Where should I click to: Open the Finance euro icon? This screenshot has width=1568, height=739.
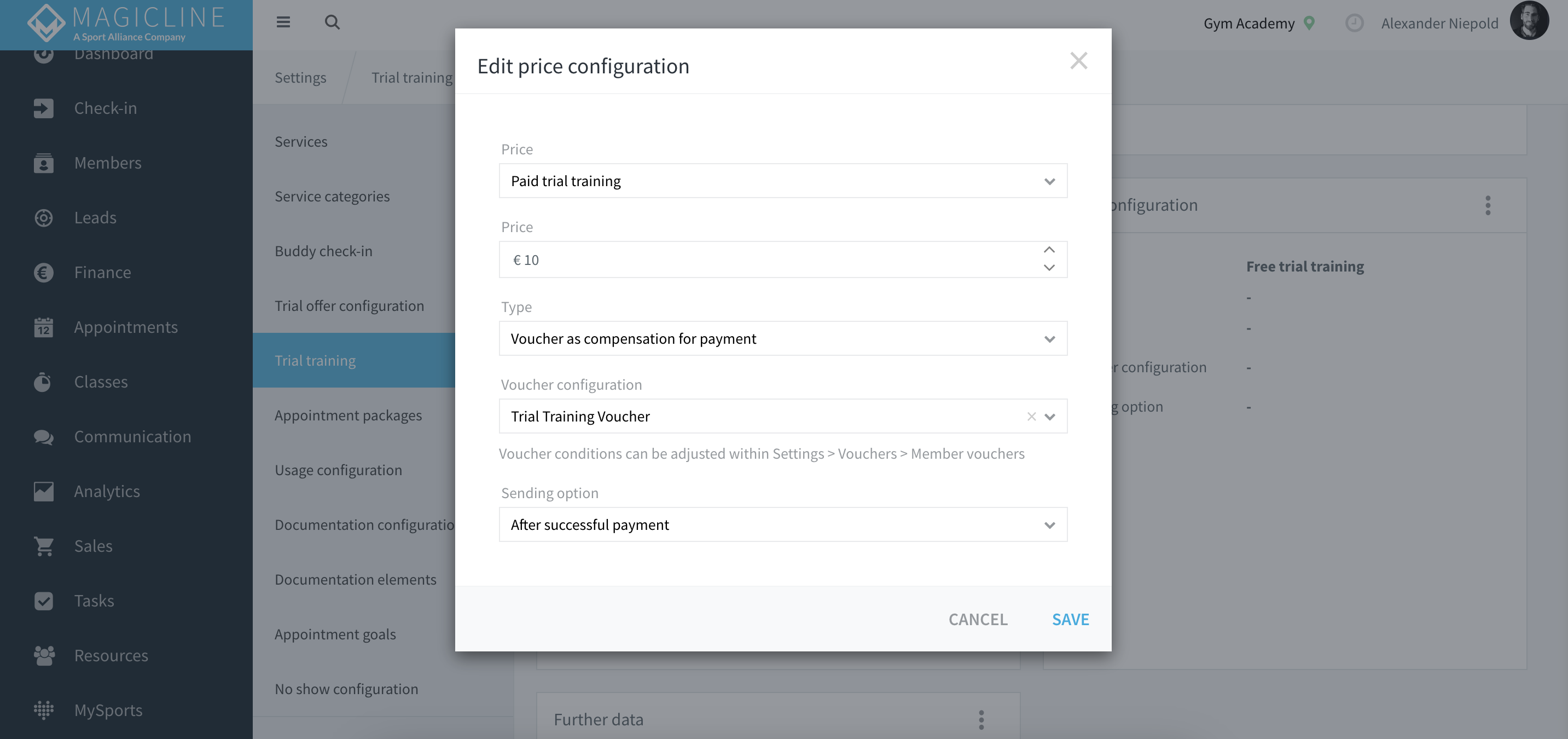[x=43, y=272]
